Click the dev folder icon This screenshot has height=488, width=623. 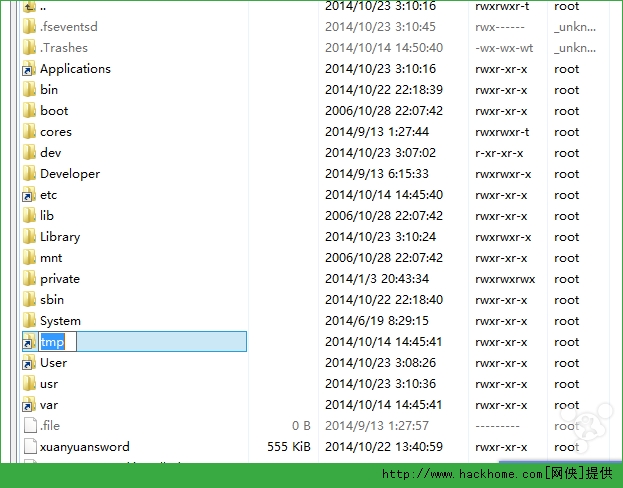[x=29, y=153]
